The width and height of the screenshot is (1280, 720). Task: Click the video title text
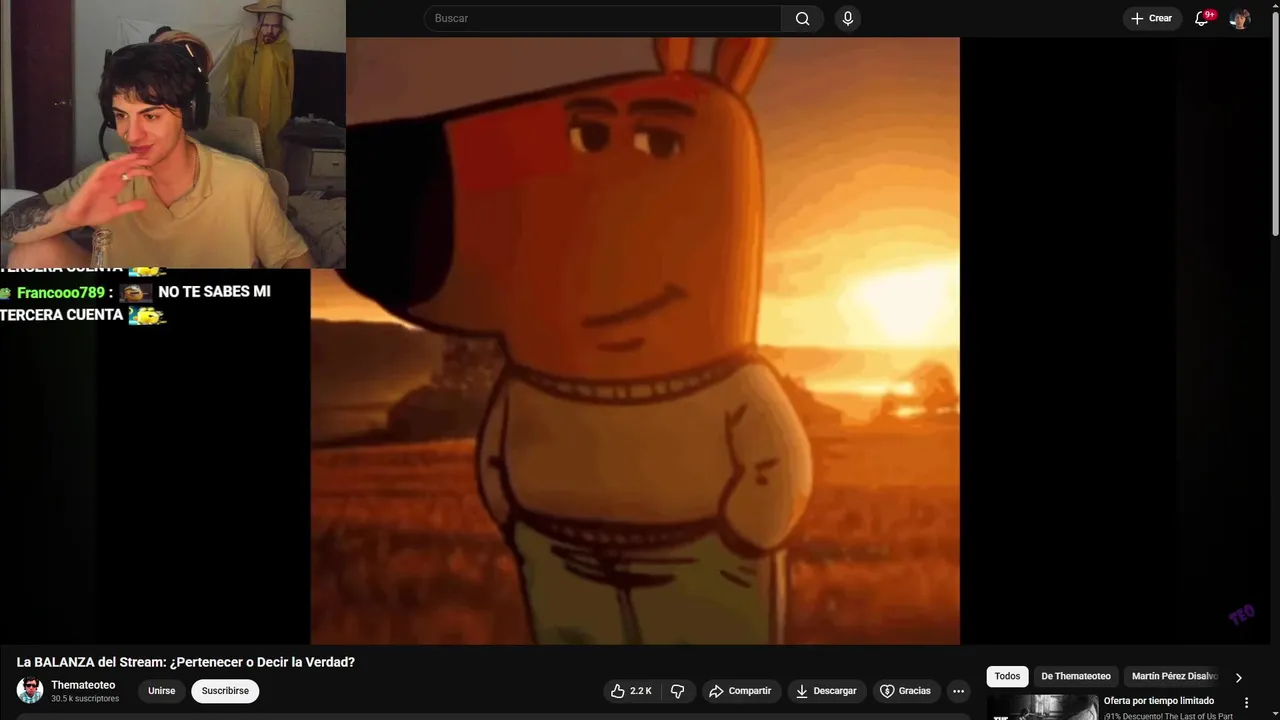coord(186,662)
